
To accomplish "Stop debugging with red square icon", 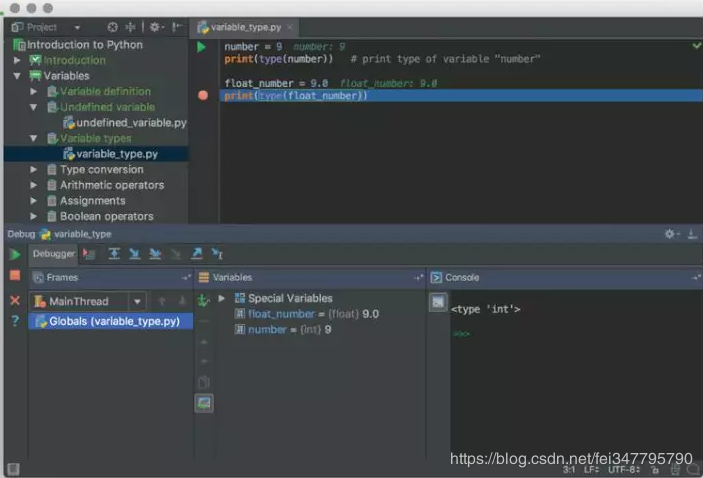I will (x=15, y=275).
